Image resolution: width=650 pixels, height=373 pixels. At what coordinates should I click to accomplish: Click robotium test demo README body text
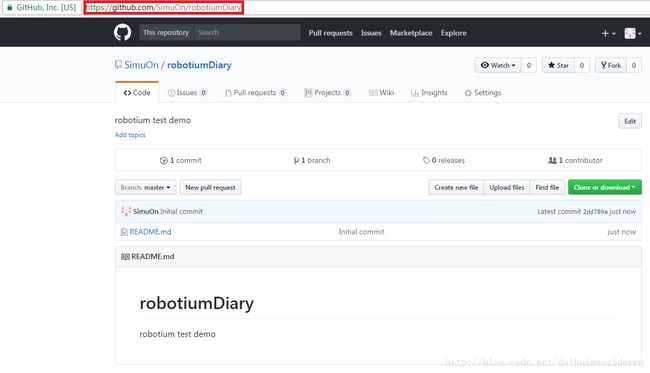177,334
